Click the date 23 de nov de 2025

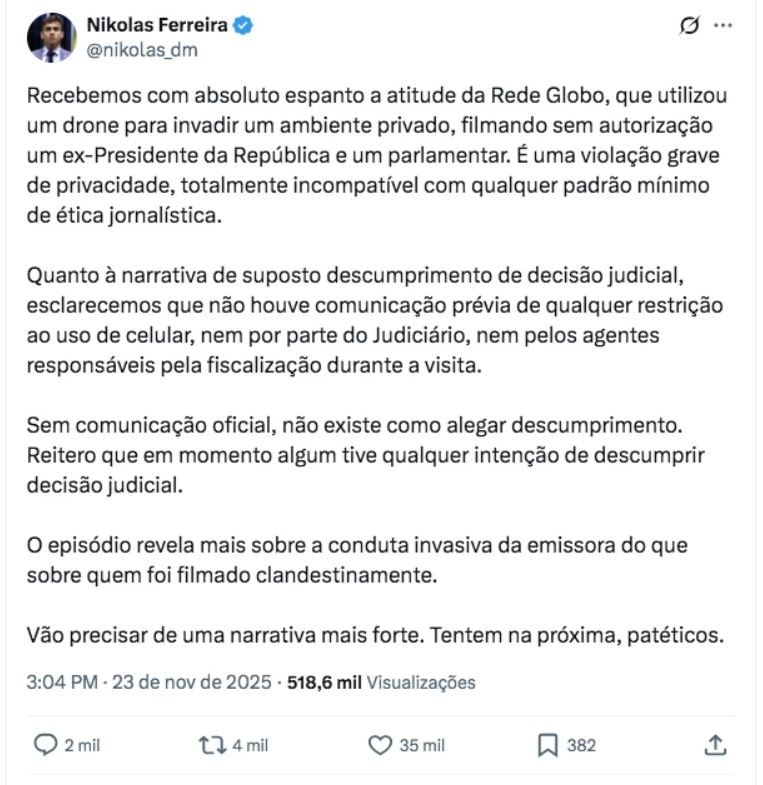[191, 683]
